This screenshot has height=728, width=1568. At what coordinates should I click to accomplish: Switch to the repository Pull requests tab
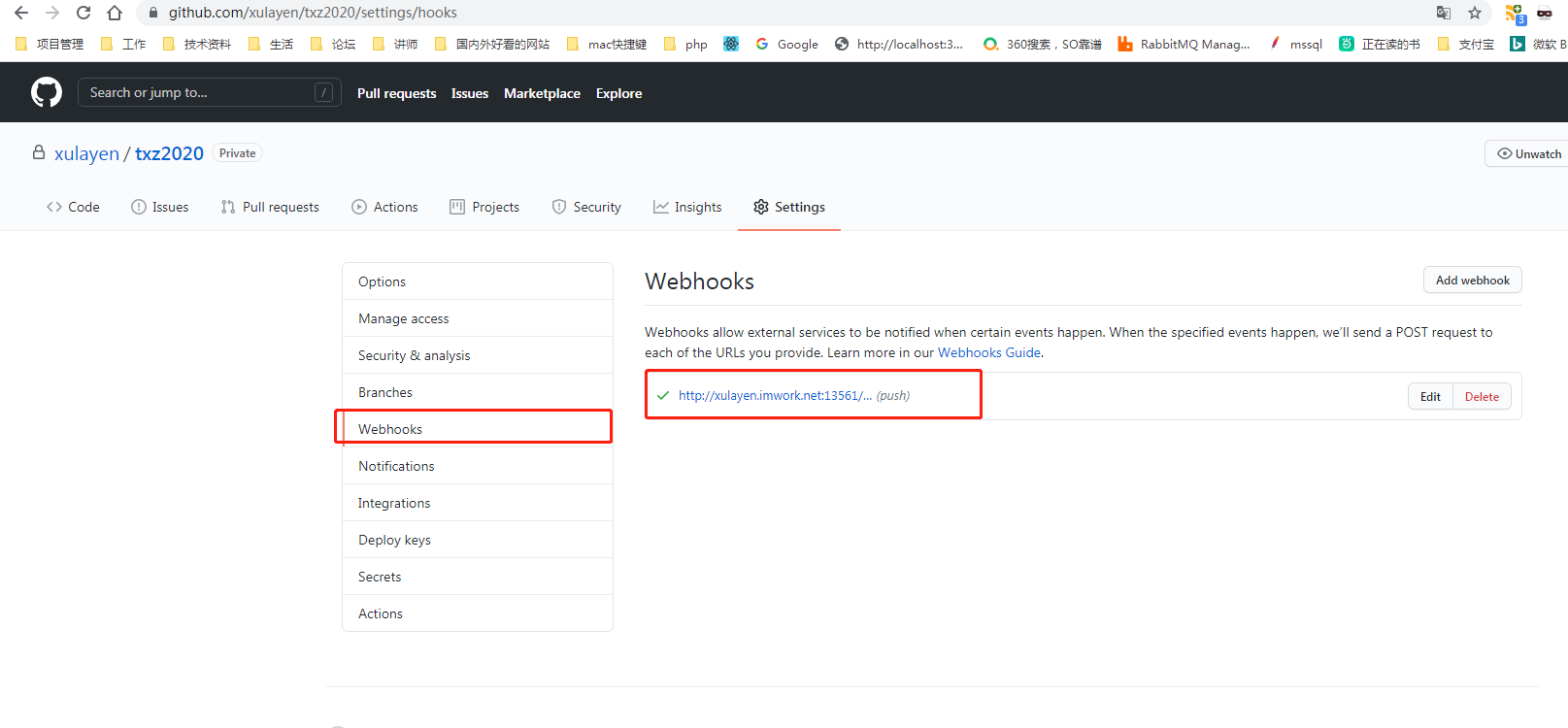[270, 207]
